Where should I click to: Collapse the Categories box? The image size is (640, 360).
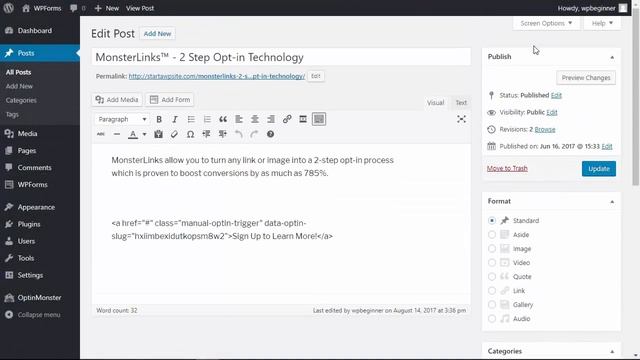(612, 351)
